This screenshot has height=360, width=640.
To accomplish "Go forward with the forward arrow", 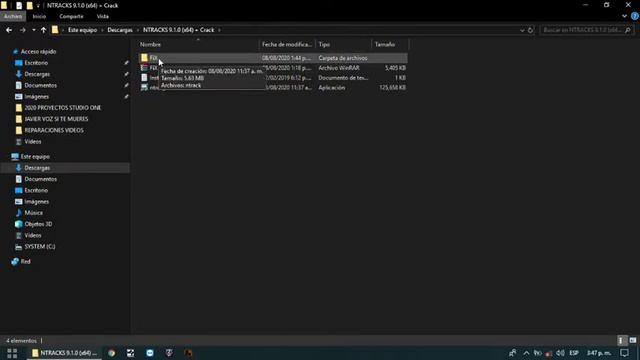I will (22, 30).
